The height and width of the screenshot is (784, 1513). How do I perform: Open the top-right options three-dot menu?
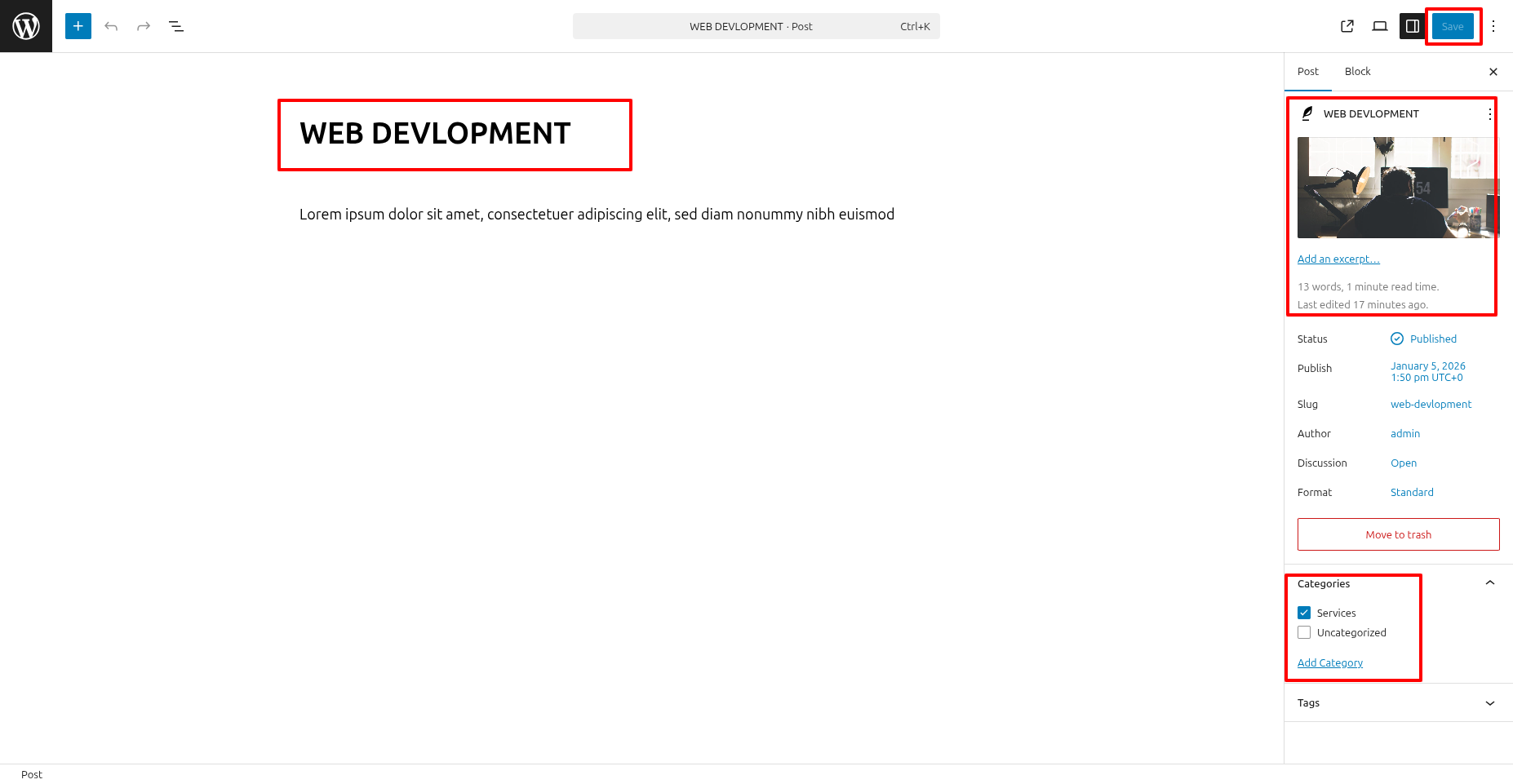pos(1493,26)
